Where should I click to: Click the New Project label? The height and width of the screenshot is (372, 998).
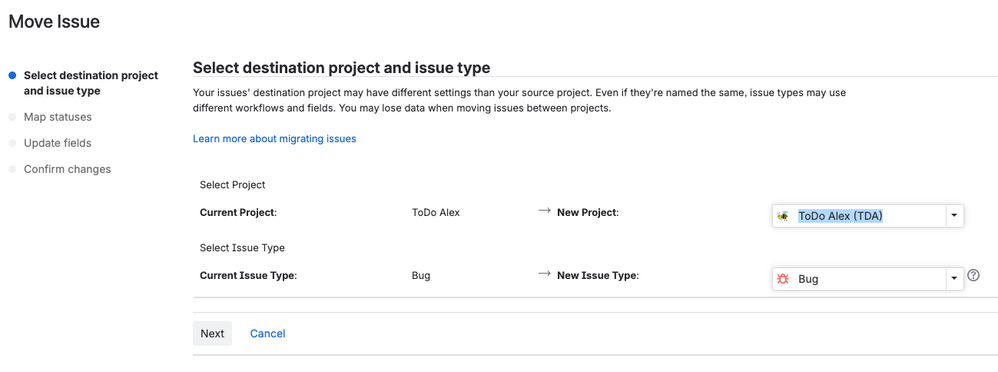[x=588, y=213]
